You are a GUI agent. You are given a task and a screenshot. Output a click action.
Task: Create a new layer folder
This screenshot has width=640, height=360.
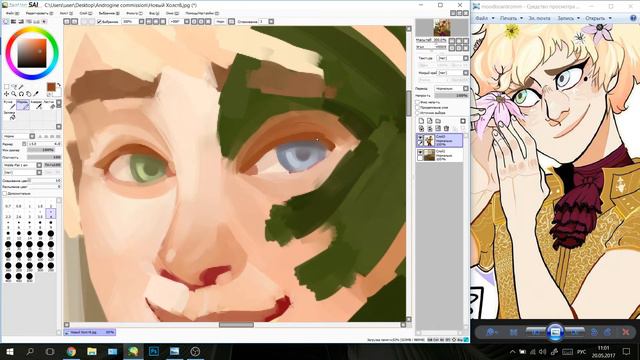point(438,121)
